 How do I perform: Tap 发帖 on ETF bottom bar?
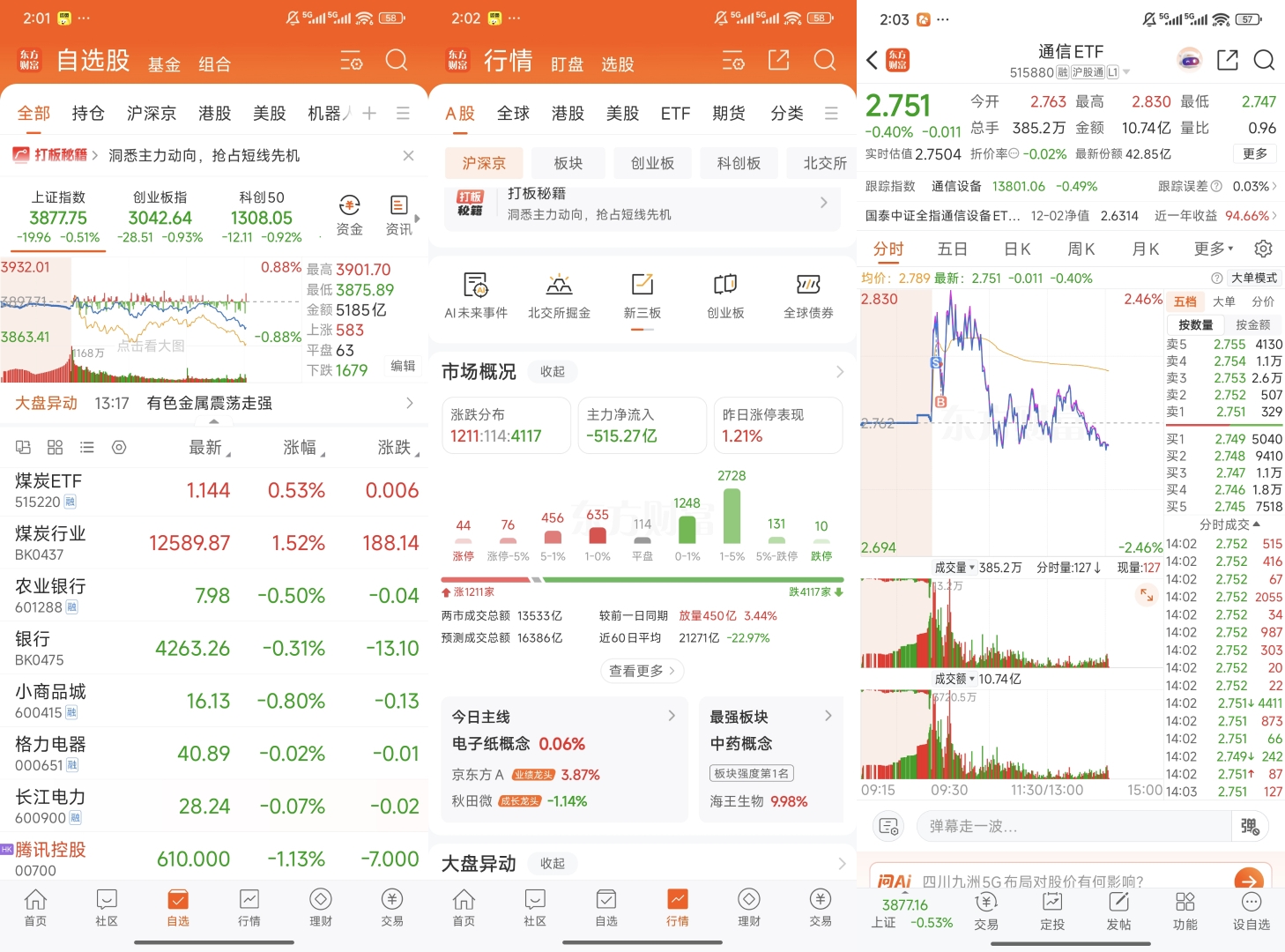click(x=1118, y=911)
